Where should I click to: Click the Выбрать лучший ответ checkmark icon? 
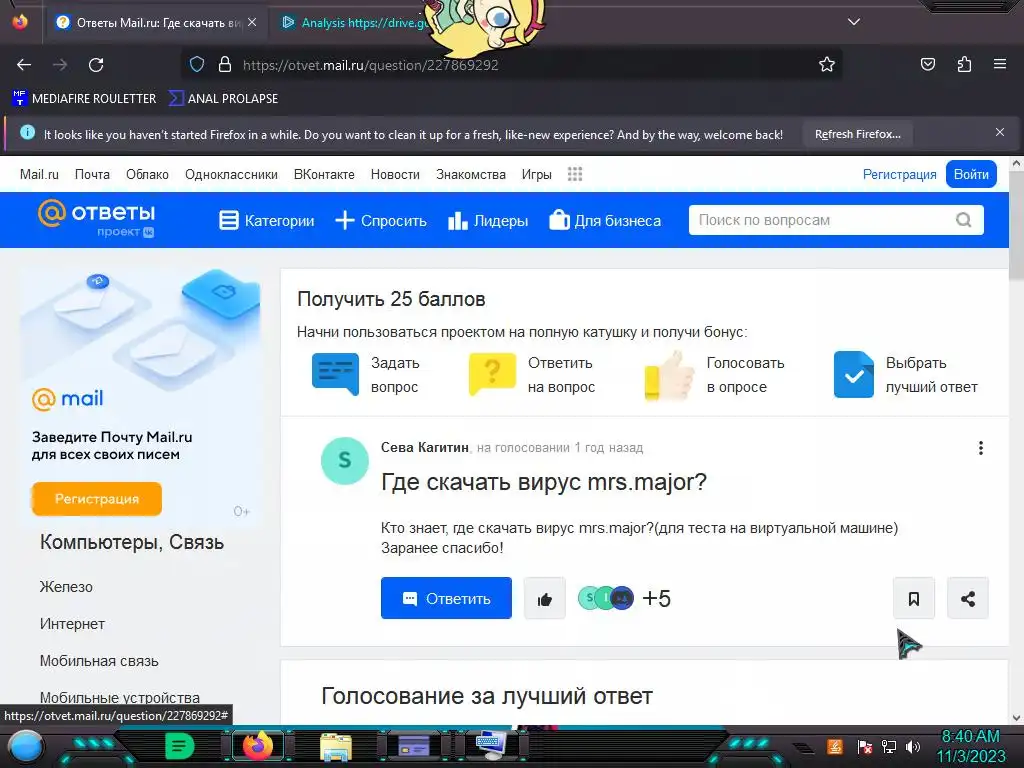coord(854,374)
